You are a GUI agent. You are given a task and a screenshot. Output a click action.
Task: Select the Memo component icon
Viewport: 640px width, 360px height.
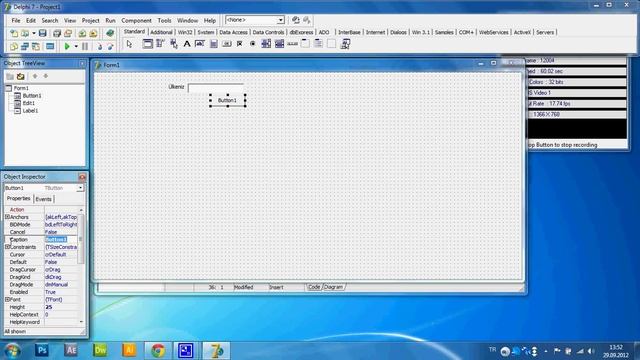point(213,44)
